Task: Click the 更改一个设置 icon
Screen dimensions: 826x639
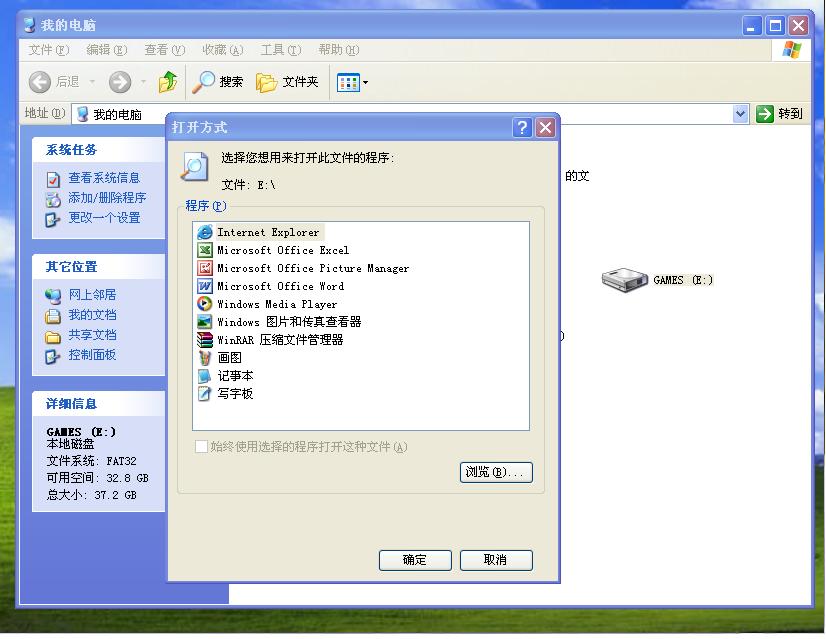Action: [53, 219]
